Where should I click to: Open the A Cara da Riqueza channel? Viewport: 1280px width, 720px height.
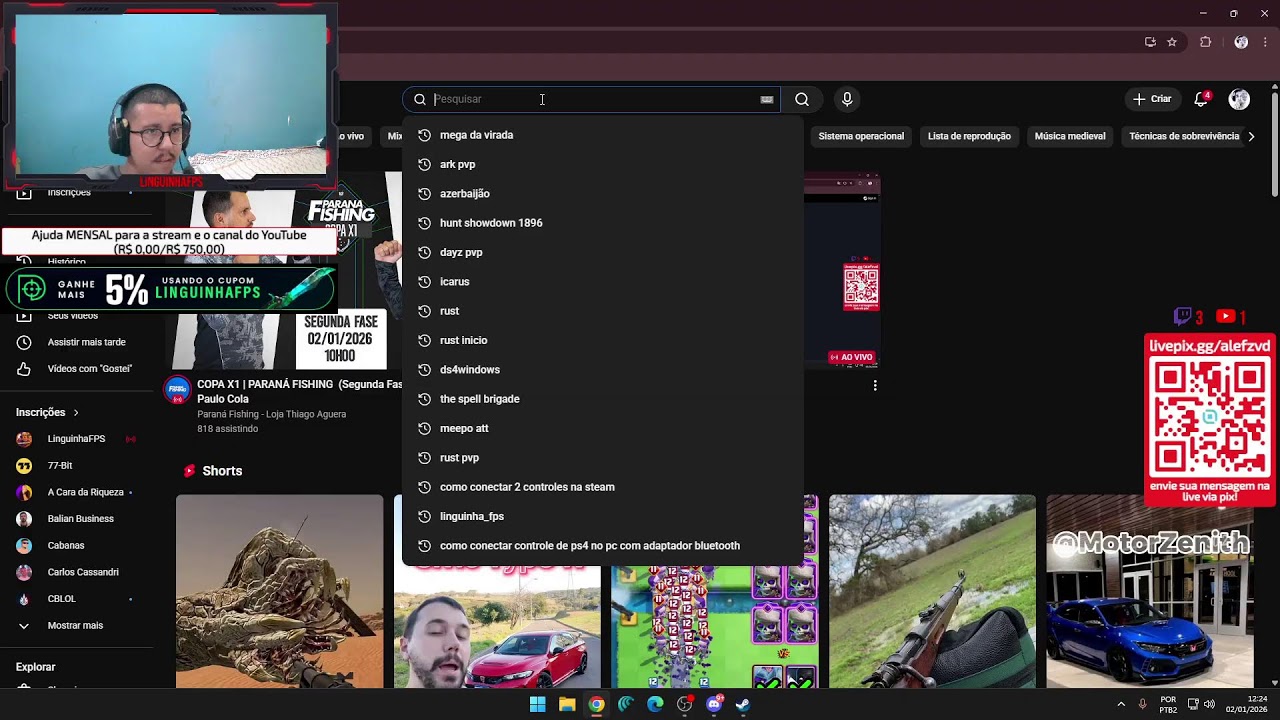(85, 492)
